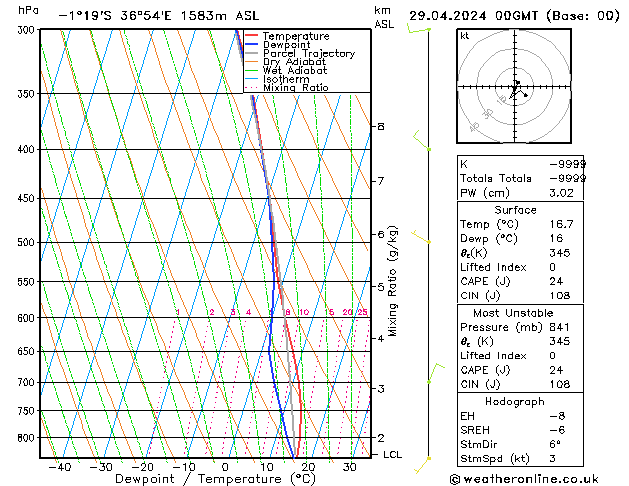Screen dimensions: 629x486
Task: Click the Isotherm legend line
Action: pos(251,79)
